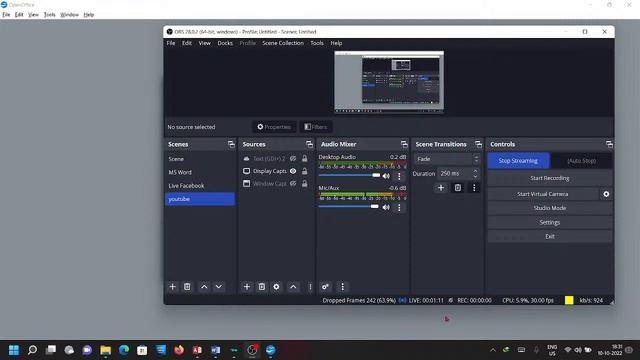The width and height of the screenshot is (640, 360).
Task: Mute Desktop Audio speaker icon
Action: pyautogui.click(x=386, y=176)
